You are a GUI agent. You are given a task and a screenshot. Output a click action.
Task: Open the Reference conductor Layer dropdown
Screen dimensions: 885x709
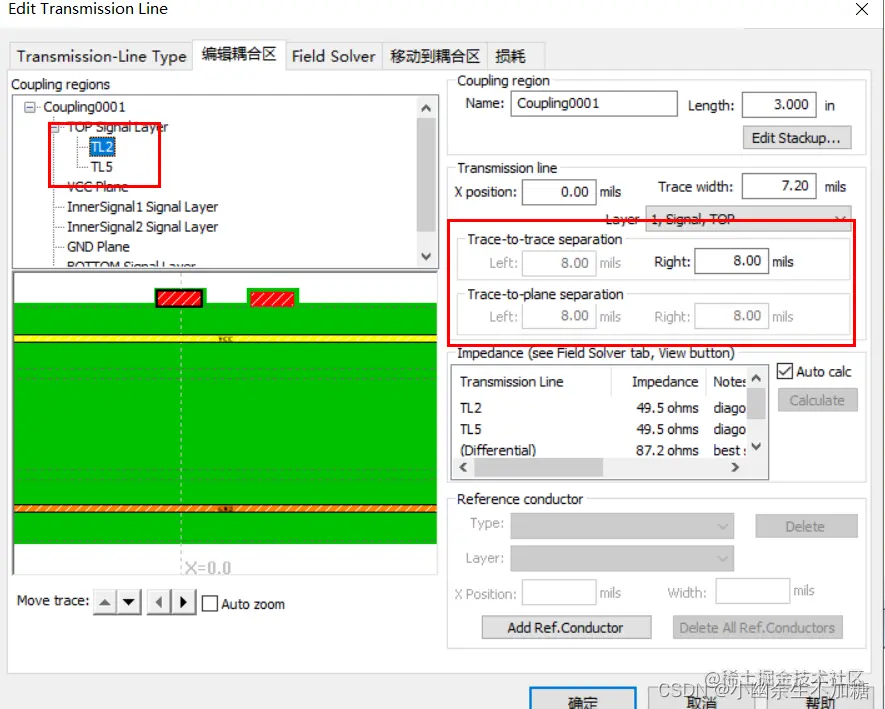point(622,559)
